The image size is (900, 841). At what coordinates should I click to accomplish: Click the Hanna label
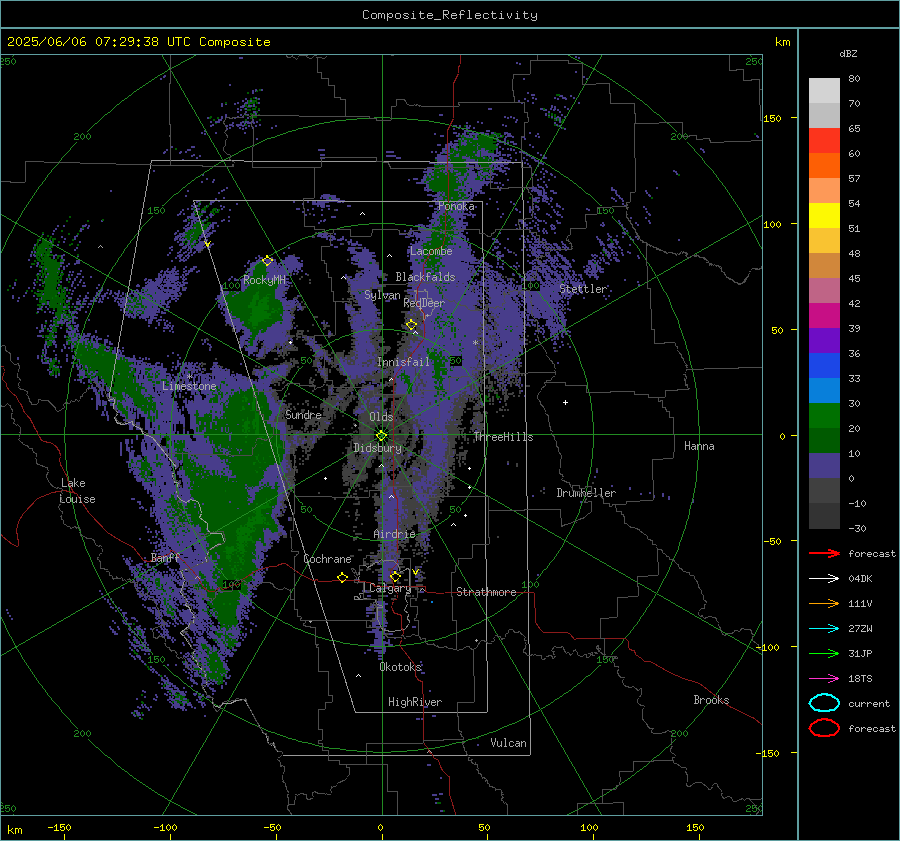click(699, 446)
